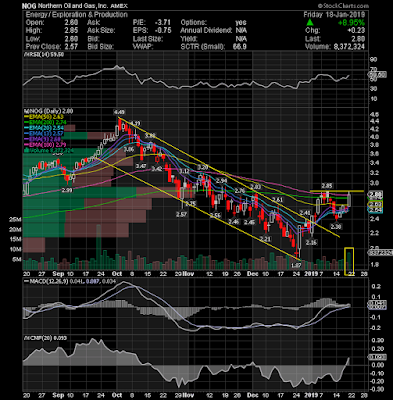
Task: Select the P/E value -3.71
Action: click(163, 23)
